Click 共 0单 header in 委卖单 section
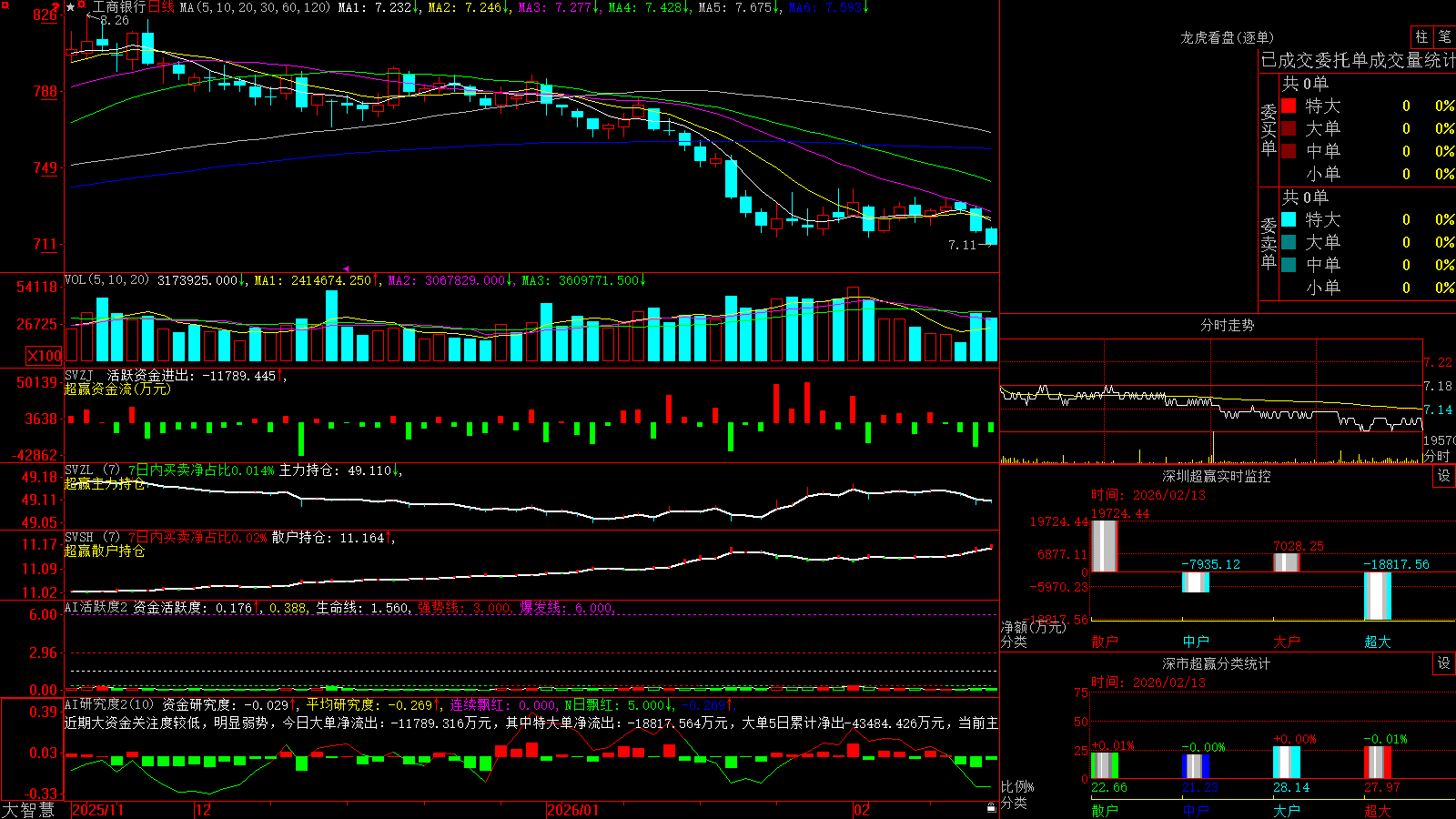1456x819 pixels. coord(1305,197)
